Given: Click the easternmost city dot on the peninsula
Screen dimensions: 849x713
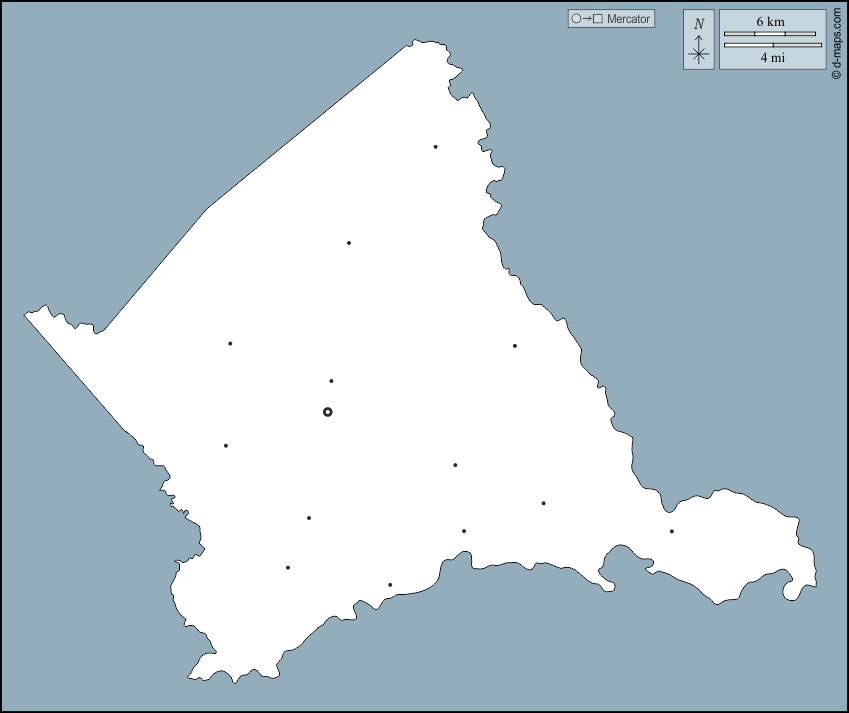Looking at the screenshot, I should 672,531.
